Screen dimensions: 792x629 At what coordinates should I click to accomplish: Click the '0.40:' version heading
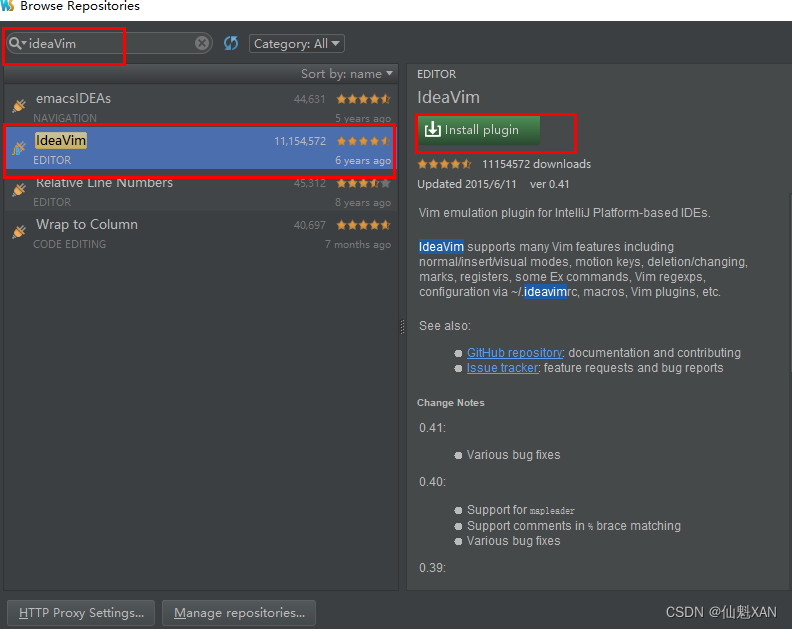pyautogui.click(x=432, y=481)
